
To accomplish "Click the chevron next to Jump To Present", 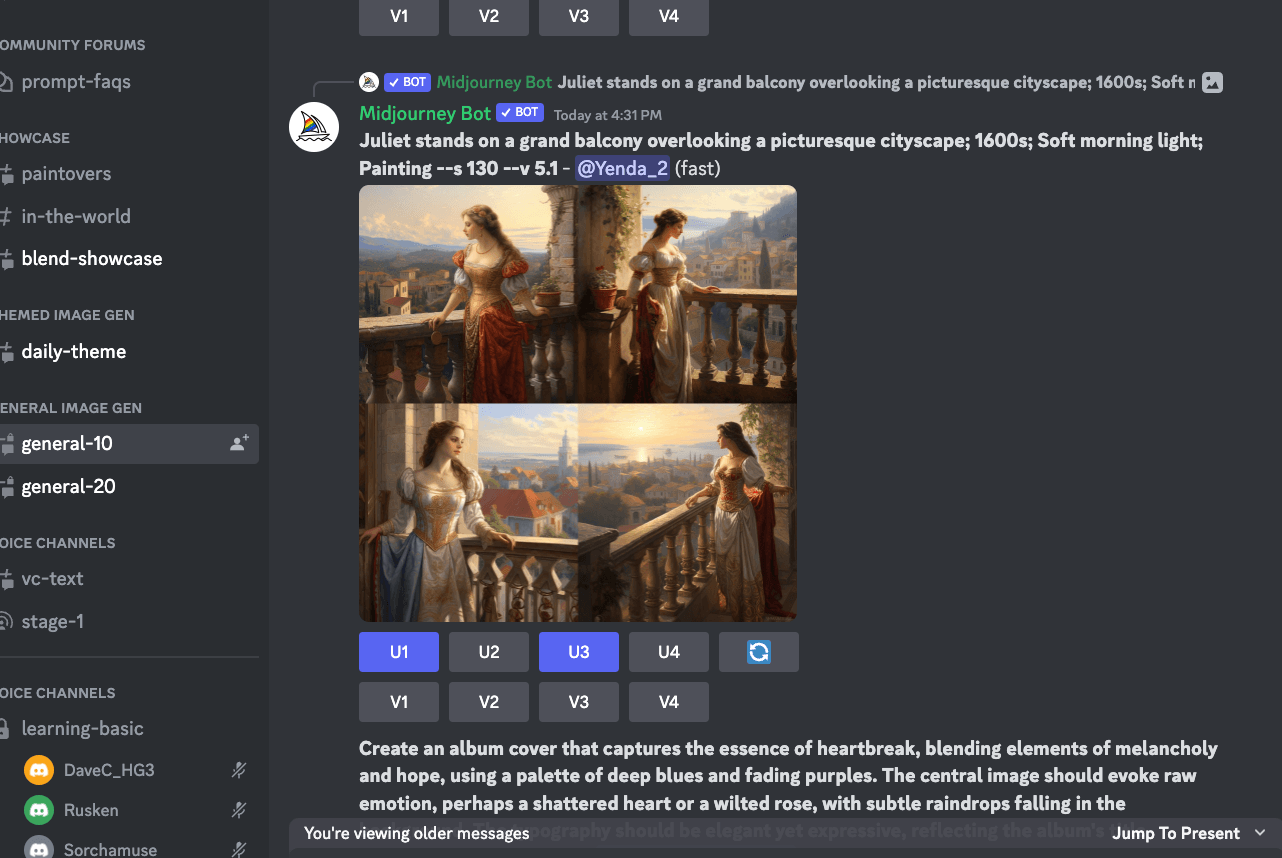I will pos(1260,833).
